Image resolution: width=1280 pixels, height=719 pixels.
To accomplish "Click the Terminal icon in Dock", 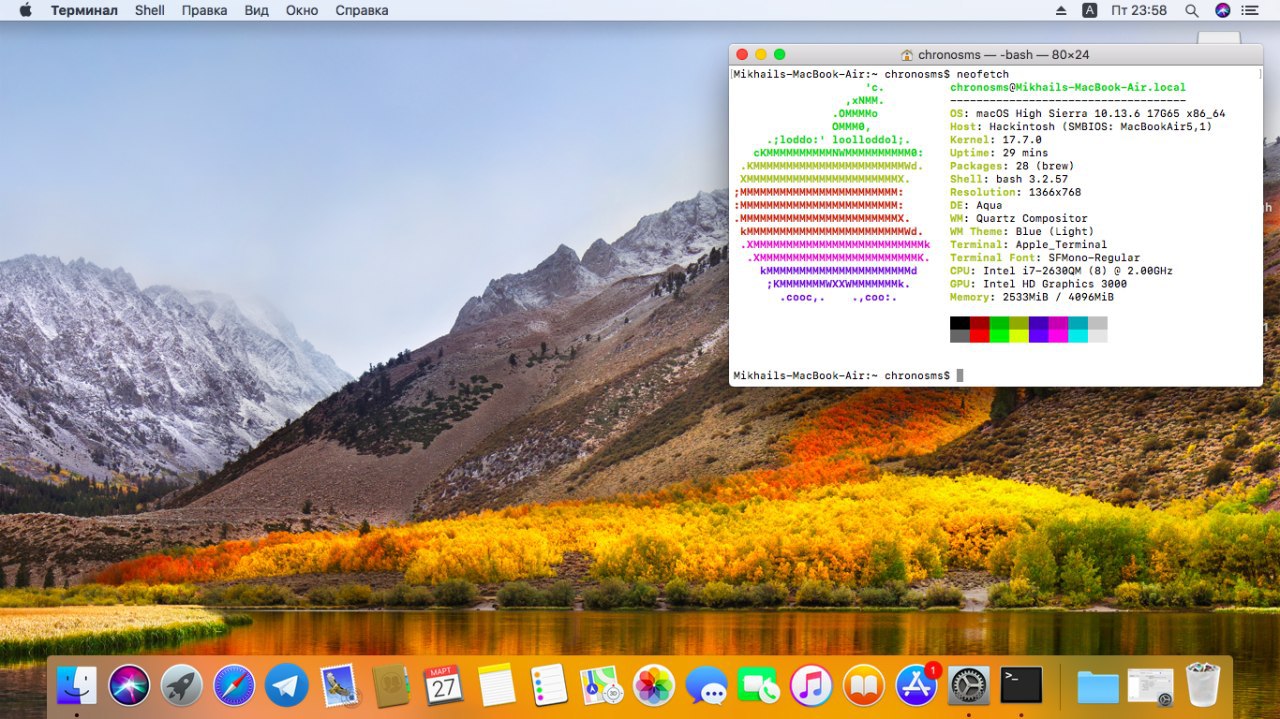I will coord(1021,685).
